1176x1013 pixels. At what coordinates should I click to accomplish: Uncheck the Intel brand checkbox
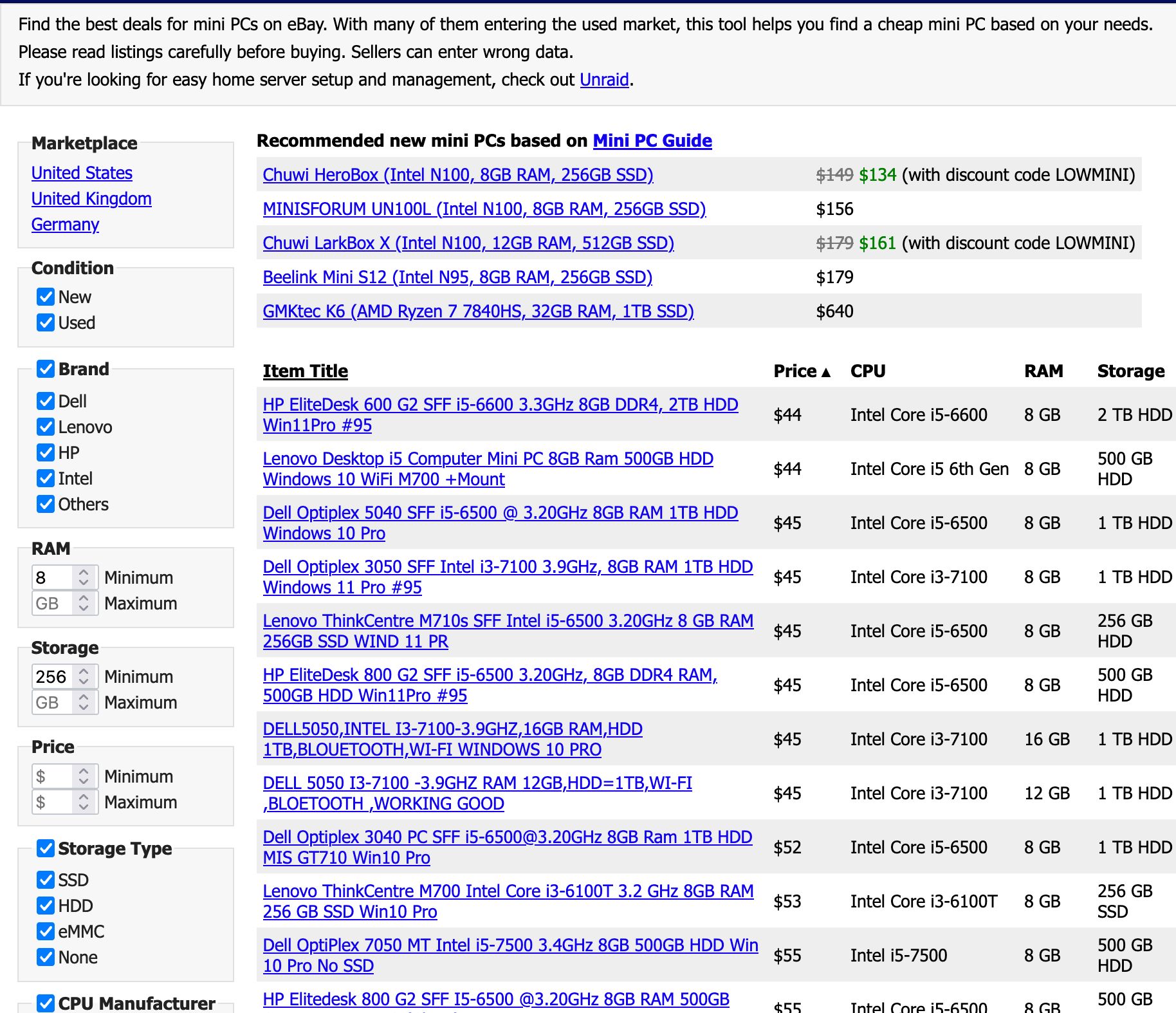point(46,478)
